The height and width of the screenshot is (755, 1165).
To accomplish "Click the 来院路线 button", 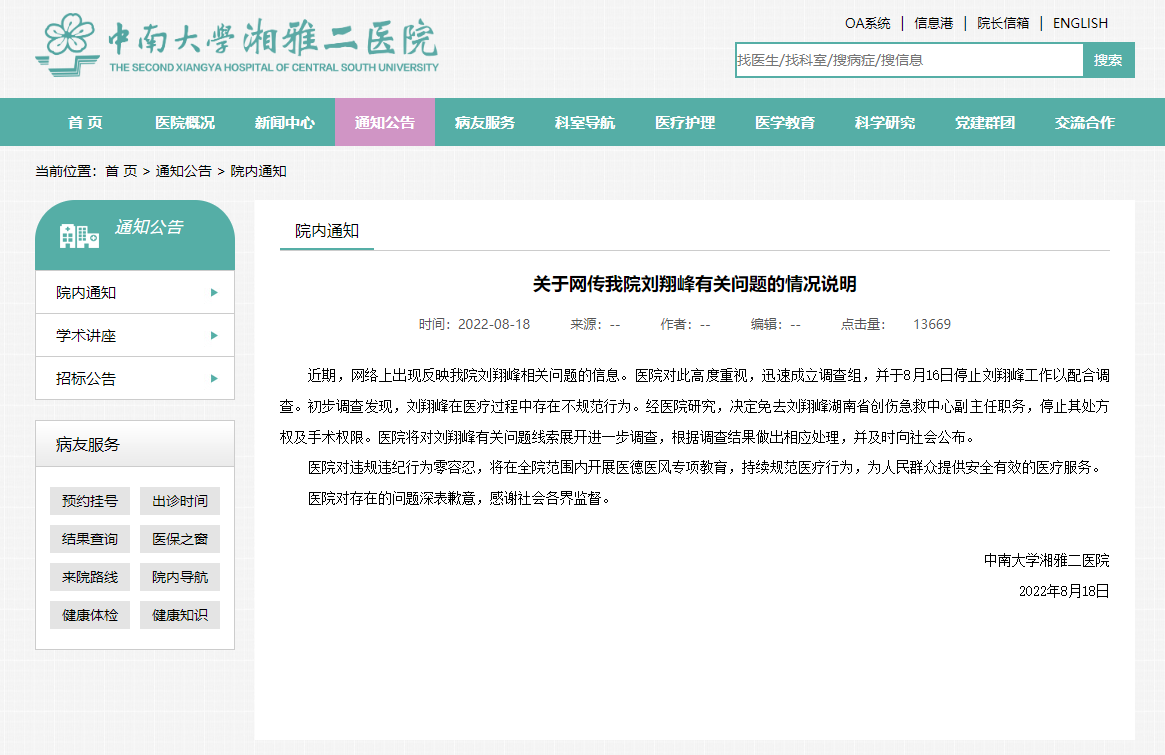I will [90, 577].
